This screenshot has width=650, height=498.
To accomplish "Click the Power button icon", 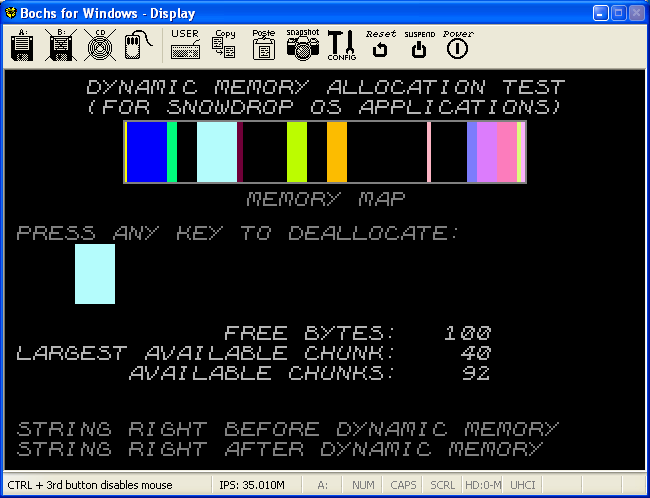I will click(458, 45).
